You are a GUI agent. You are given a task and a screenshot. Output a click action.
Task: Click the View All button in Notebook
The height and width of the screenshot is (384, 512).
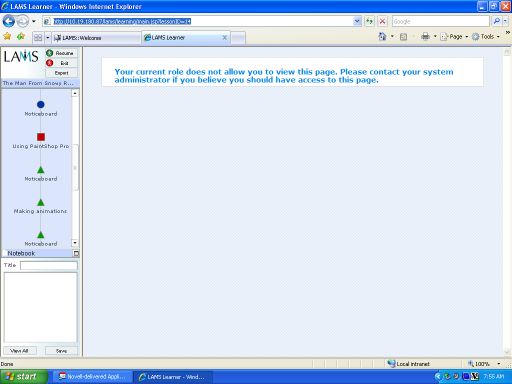point(19,351)
